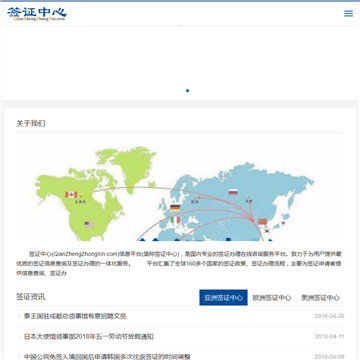
Task: Switch to the 美洲签证中心 tab
Action: [x=320, y=297]
